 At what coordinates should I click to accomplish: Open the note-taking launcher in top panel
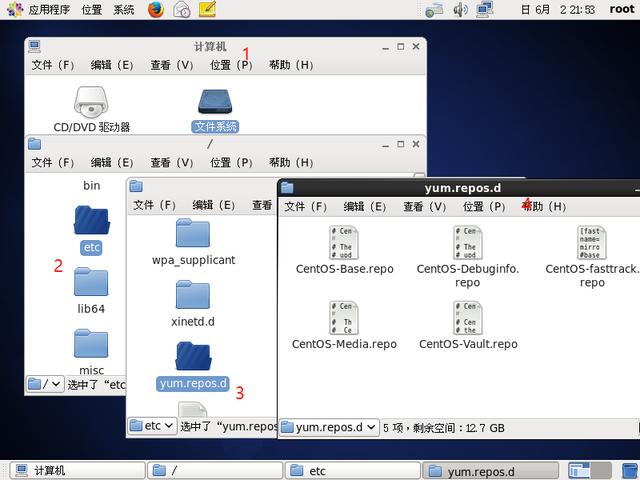tap(207, 9)
